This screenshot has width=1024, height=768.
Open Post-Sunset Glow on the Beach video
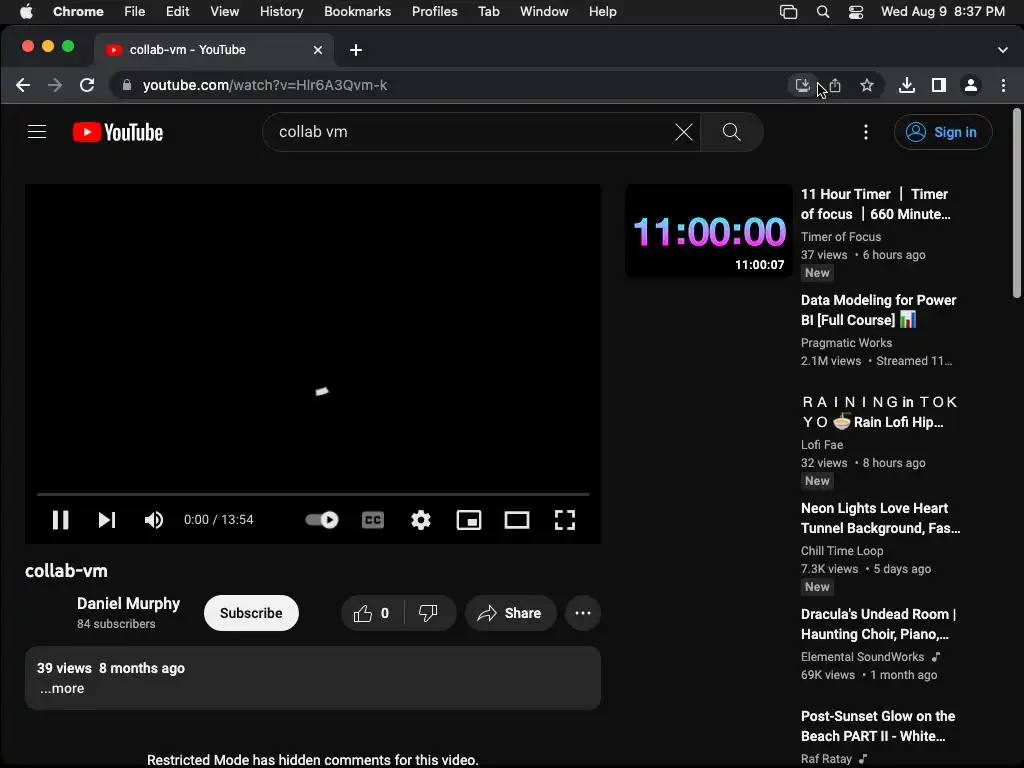(878, 726)
